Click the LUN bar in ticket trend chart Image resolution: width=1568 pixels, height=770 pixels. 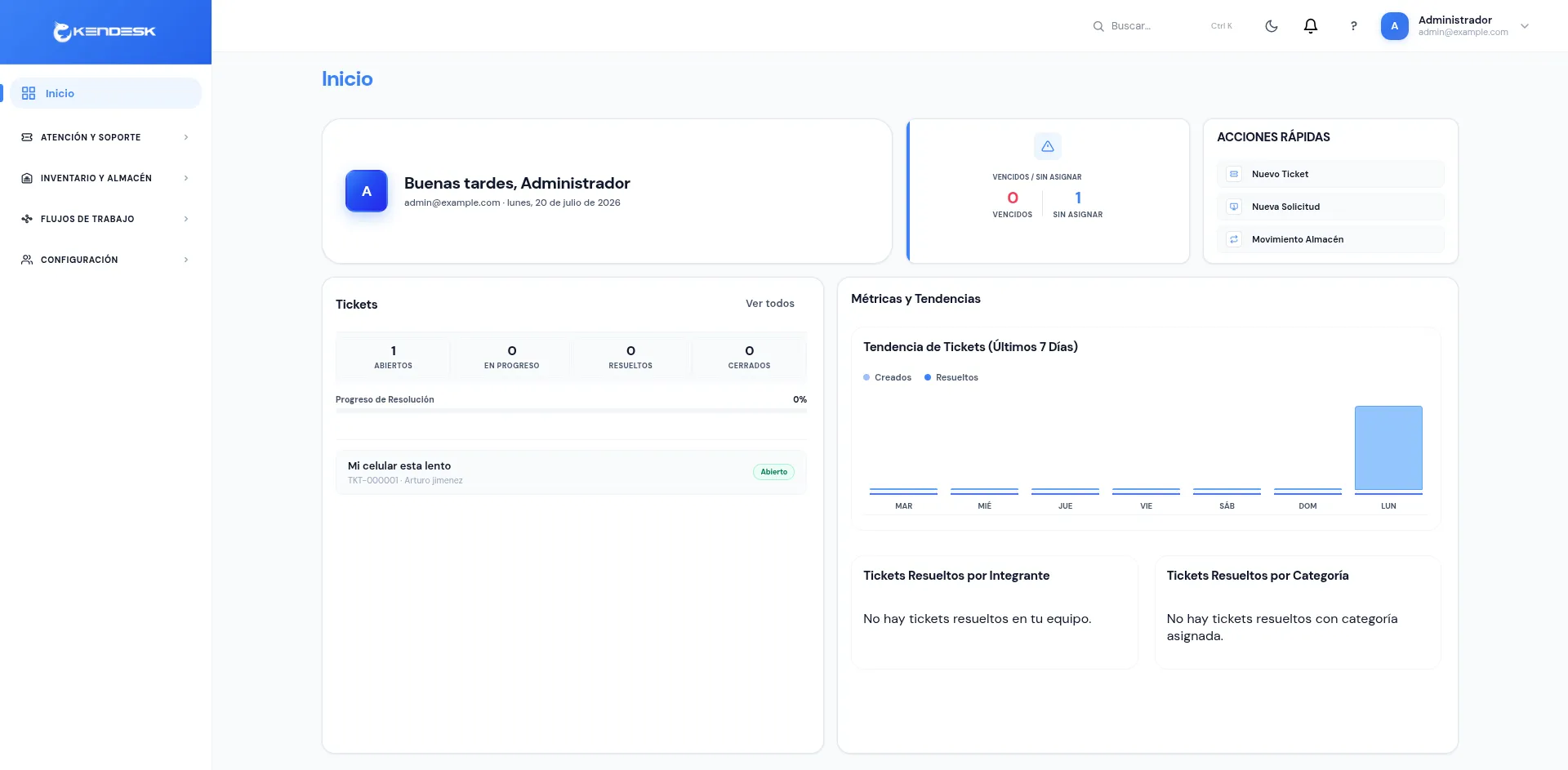tap(1388, 447)
